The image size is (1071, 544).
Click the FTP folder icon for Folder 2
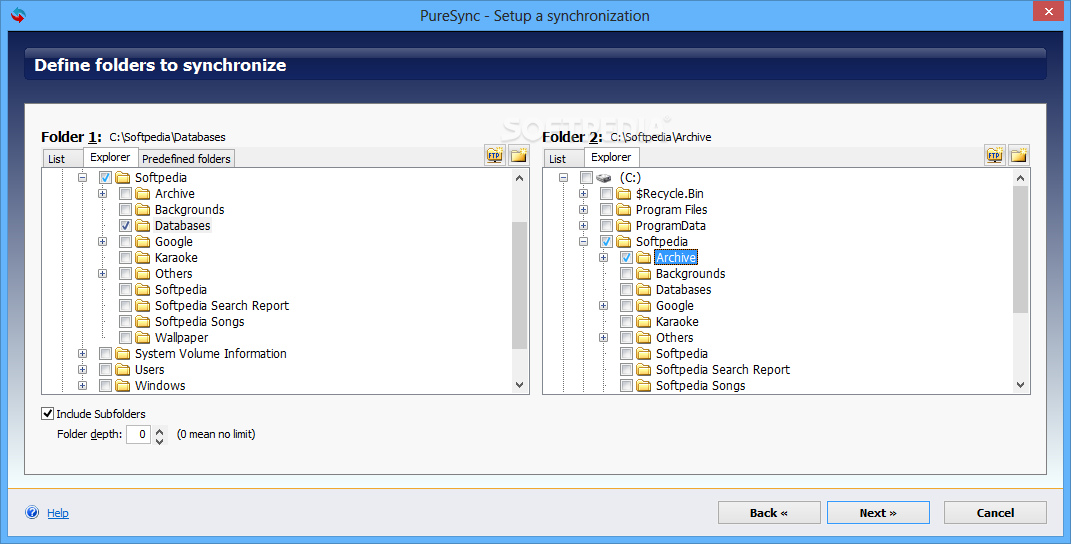[994, 156]
